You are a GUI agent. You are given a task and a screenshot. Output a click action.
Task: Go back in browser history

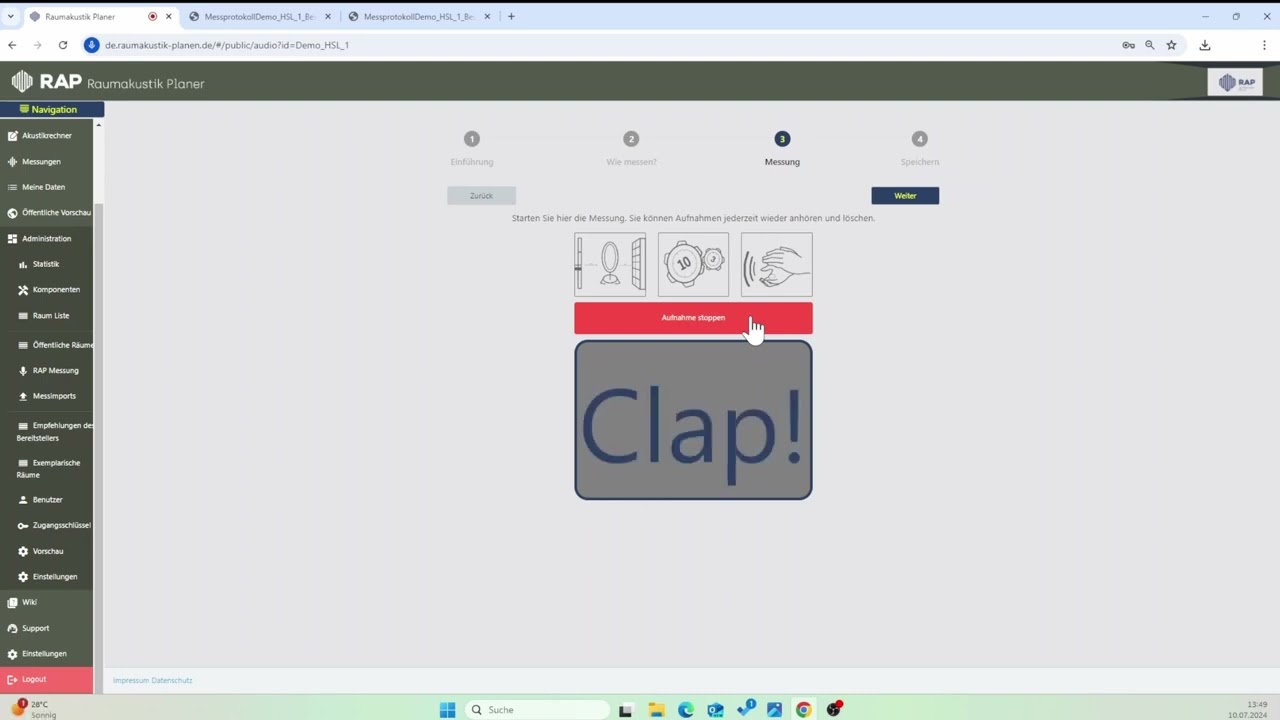pos(12,45)
